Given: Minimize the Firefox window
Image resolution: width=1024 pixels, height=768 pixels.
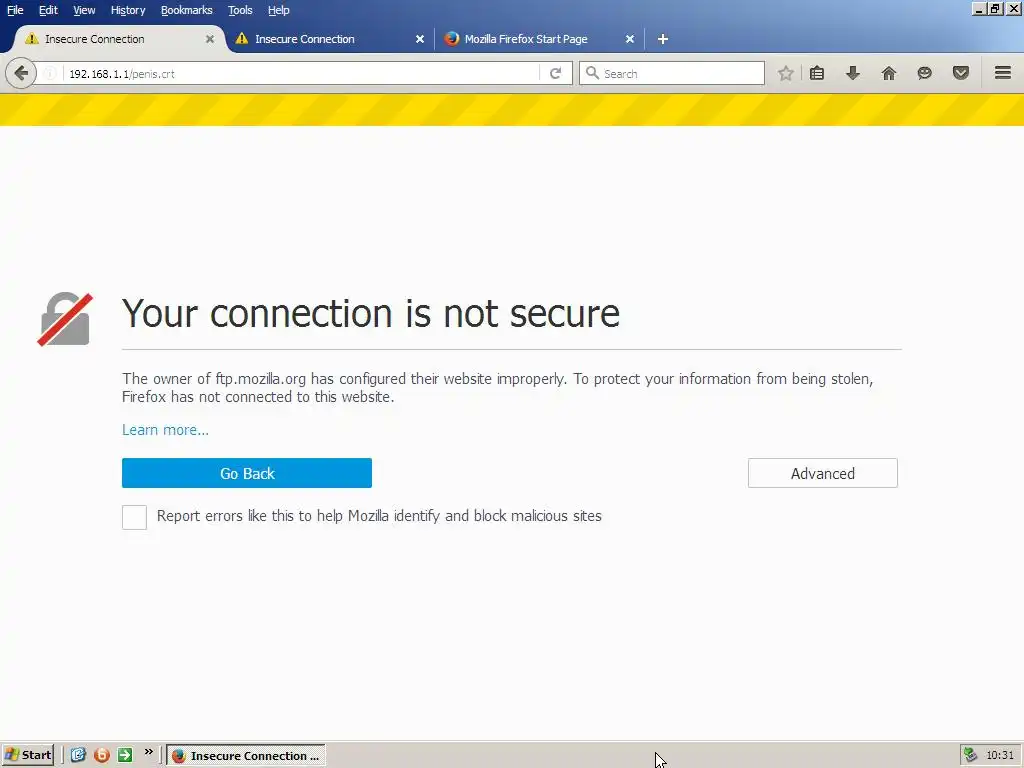Looking at the screenshot, I should (979, 9).
